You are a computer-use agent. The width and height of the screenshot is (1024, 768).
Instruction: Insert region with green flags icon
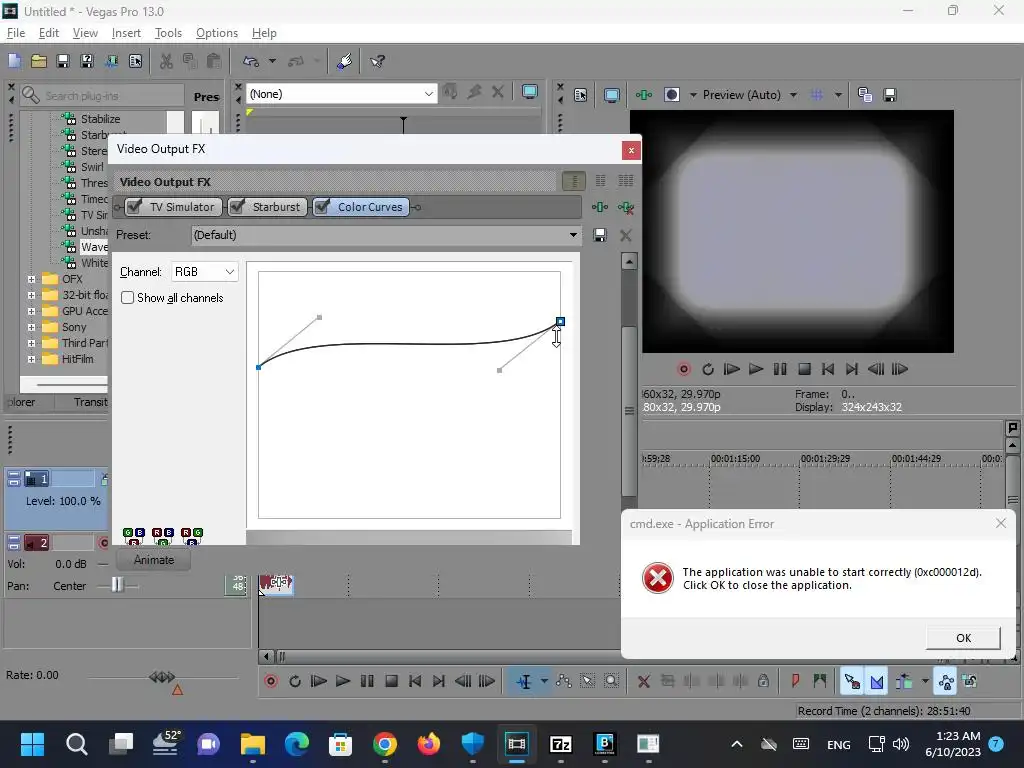pos(820,681)
